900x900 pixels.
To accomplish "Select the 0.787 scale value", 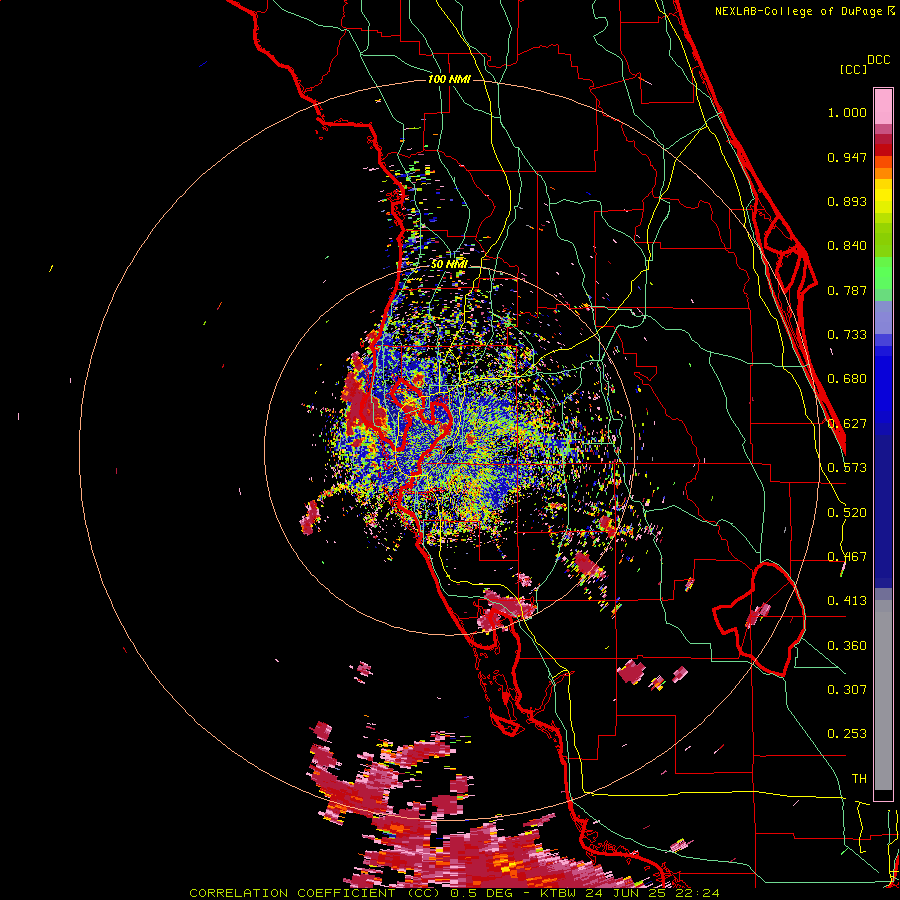I will [x=847, y=290].
